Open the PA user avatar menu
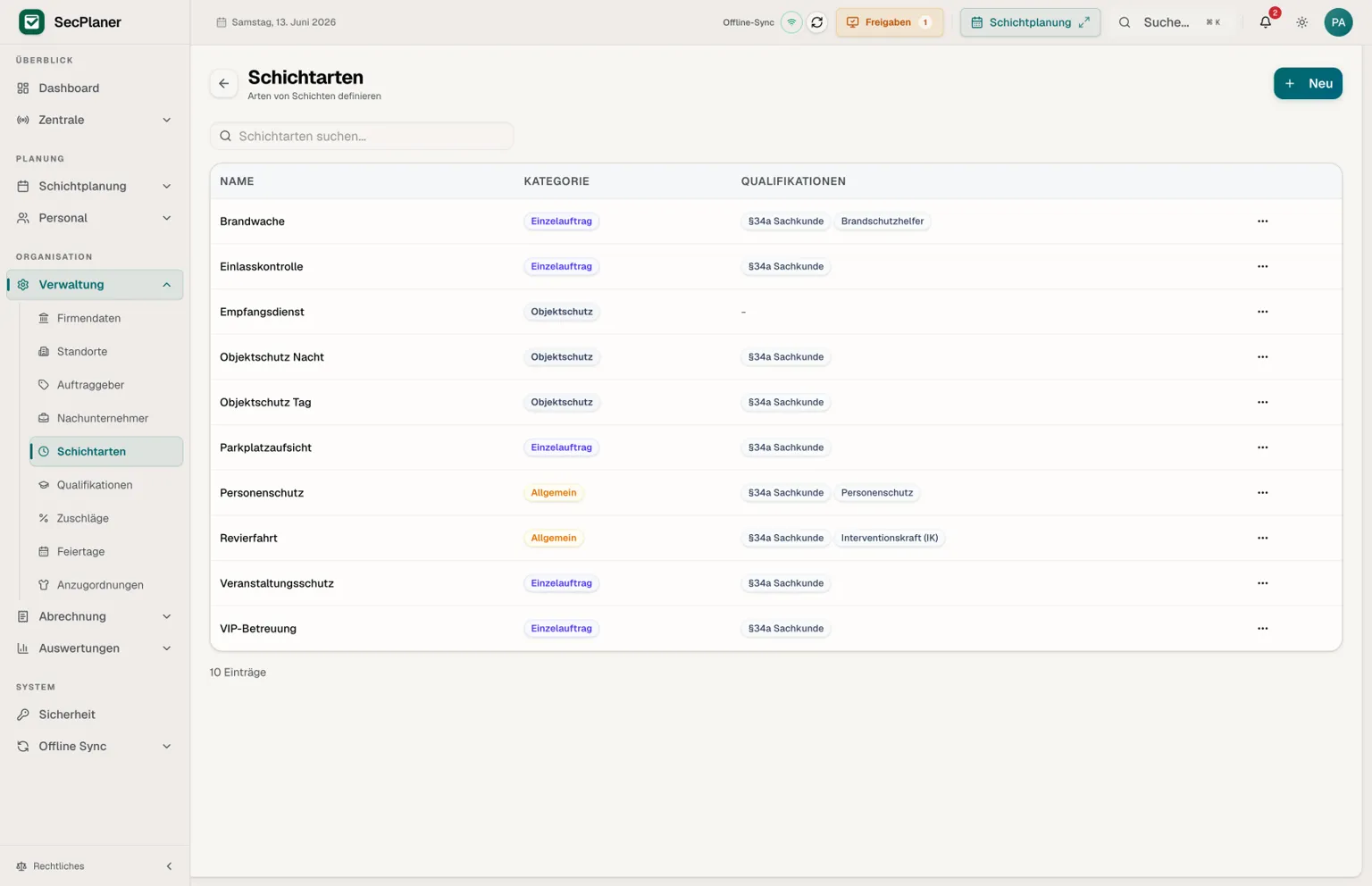The height and width of the screenshot is (886, 1372). pyautogui.click(x=1338, y=22)
